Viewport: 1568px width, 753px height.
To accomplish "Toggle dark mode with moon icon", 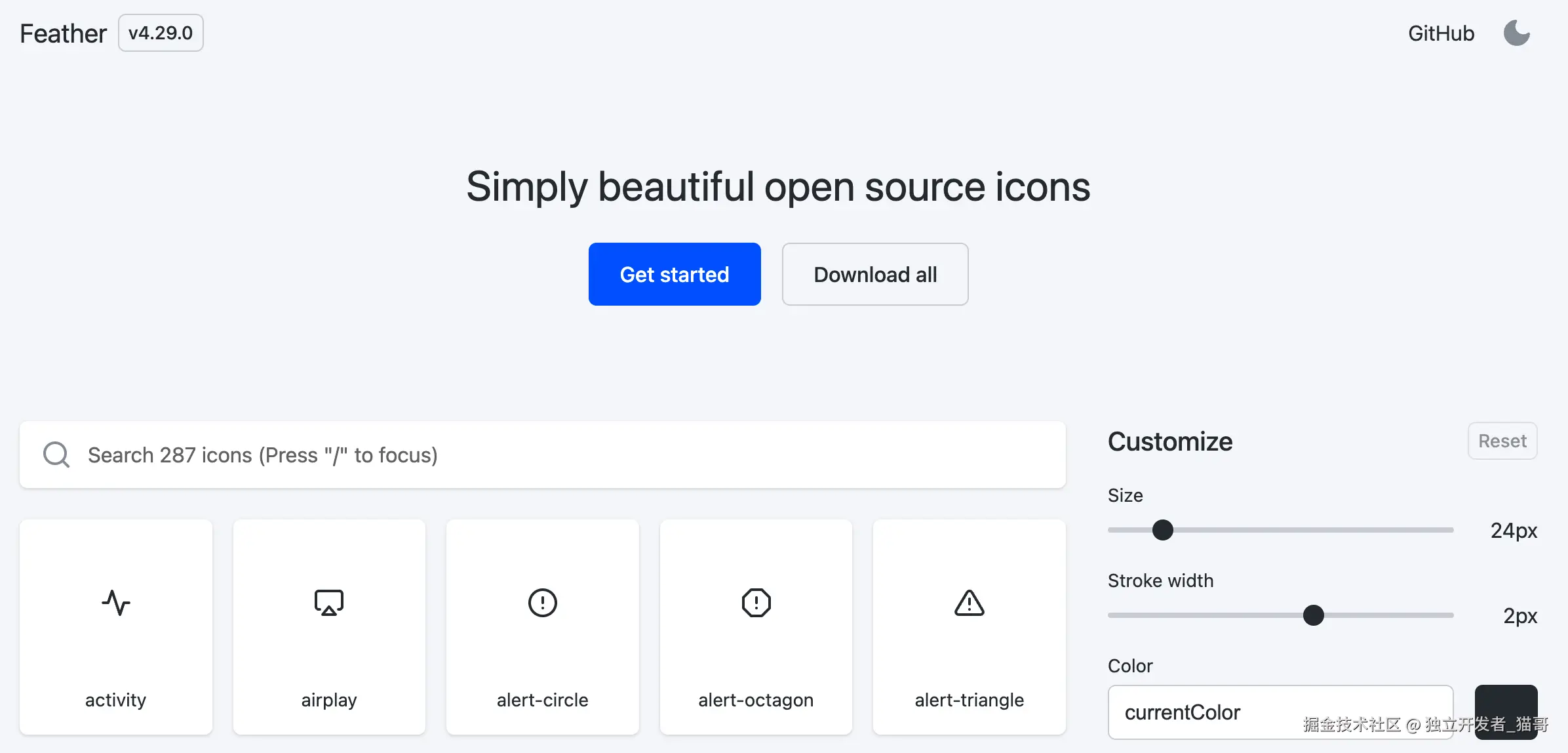I will (1516, 33).
